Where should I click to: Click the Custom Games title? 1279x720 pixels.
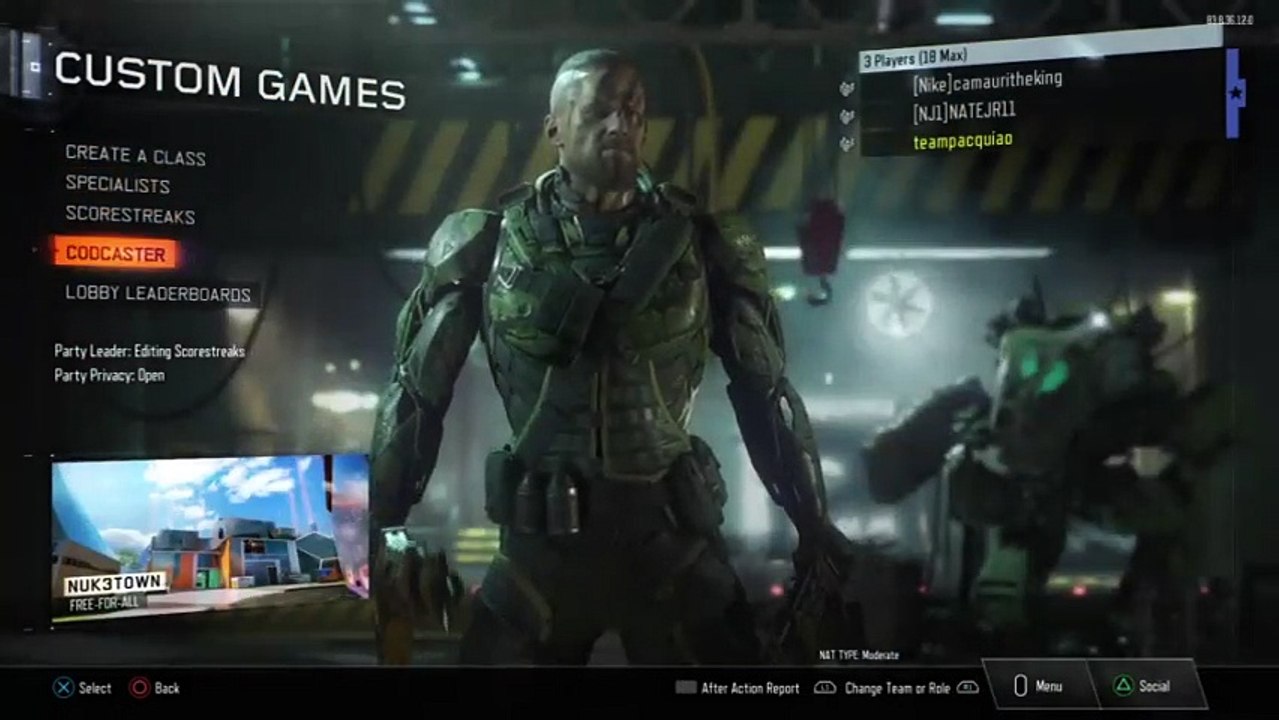click(231, 79)
